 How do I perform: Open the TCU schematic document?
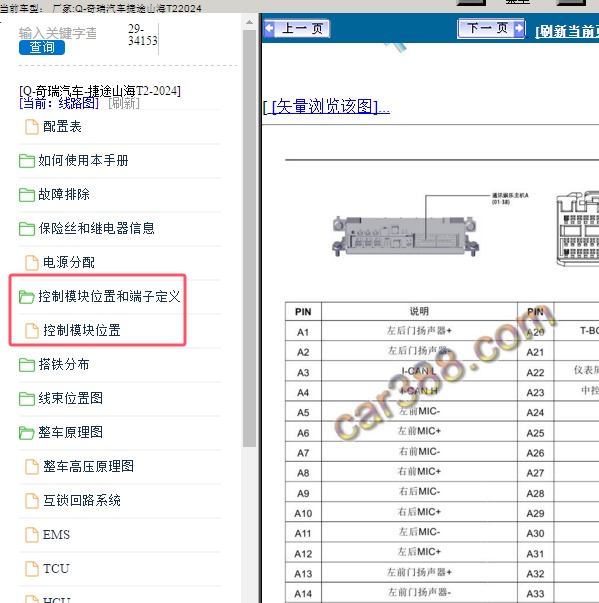[x=56, y=568]
